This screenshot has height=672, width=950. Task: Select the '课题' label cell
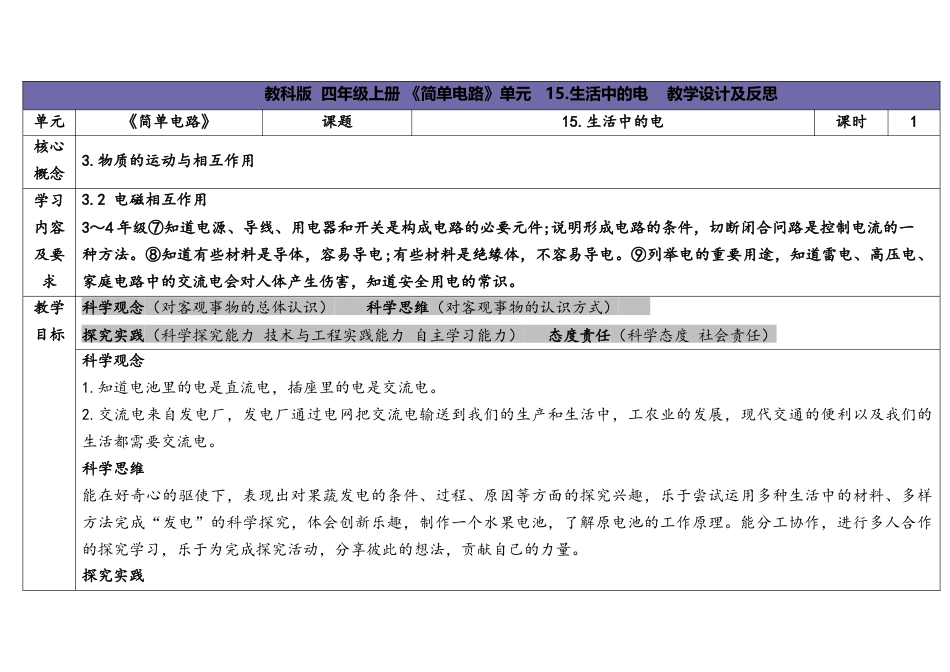pyautogui.click(x=337, y=122)
